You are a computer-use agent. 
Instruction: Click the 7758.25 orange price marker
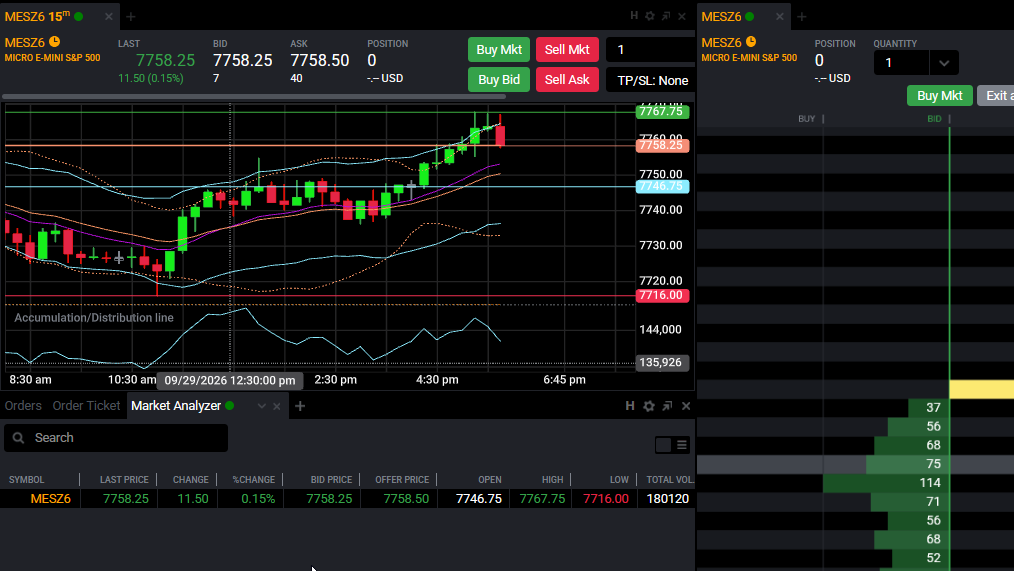pyautogui.click(x=662, y=145)
